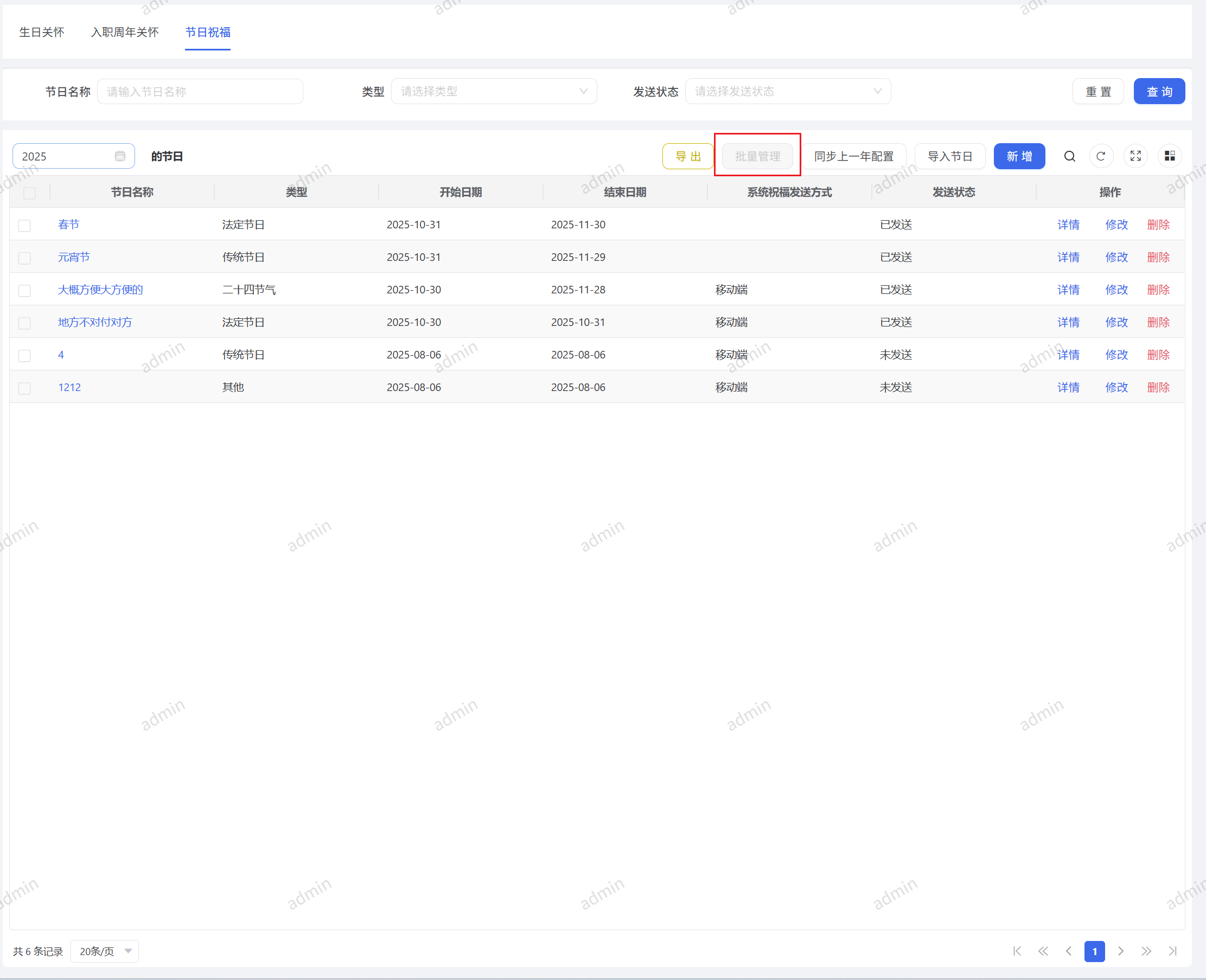Viewport: 1206px width, 980px height.
Task: Open the column settings grid icon
Action: (1169, 156)
